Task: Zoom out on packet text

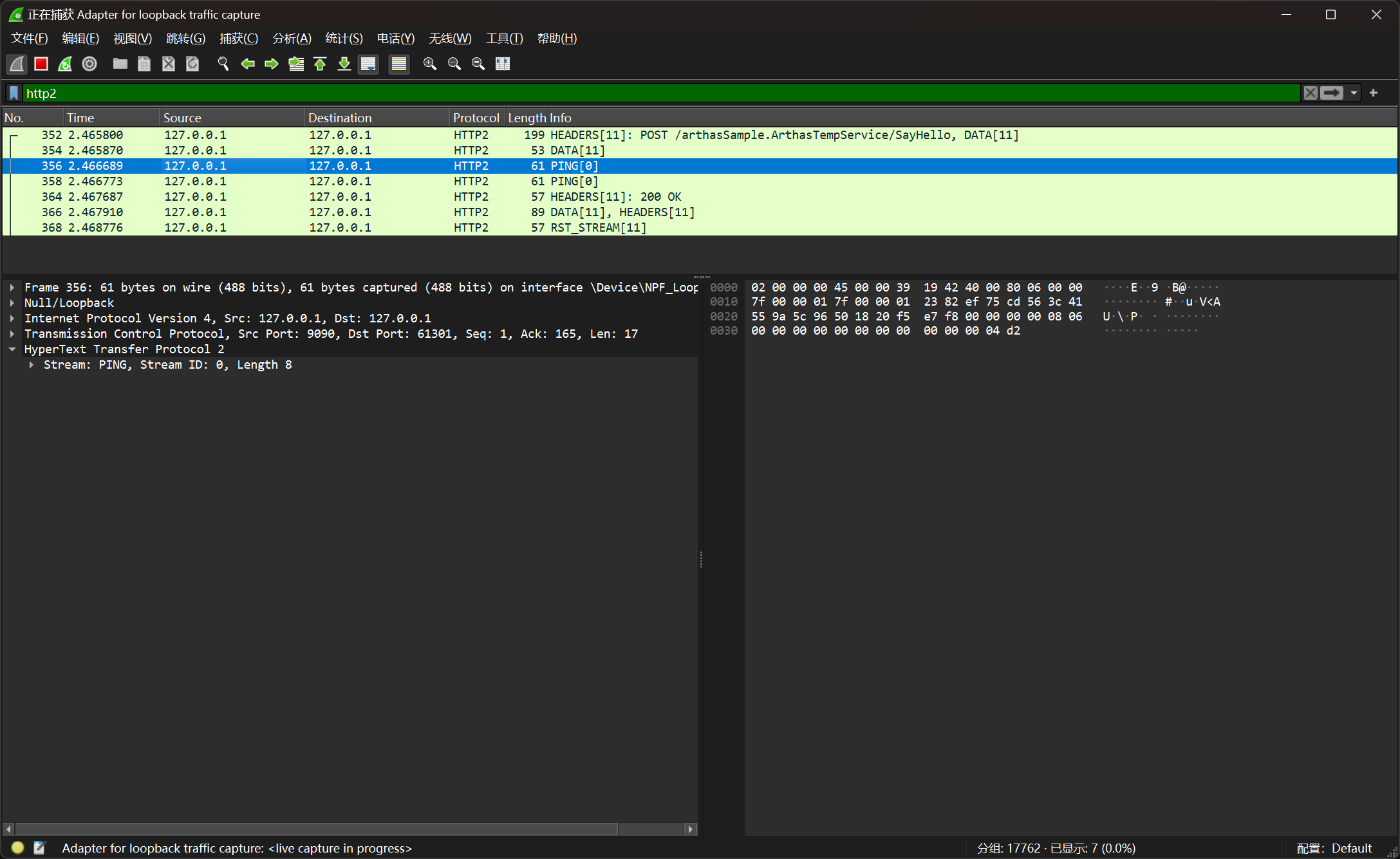Action: coord(454,64)
